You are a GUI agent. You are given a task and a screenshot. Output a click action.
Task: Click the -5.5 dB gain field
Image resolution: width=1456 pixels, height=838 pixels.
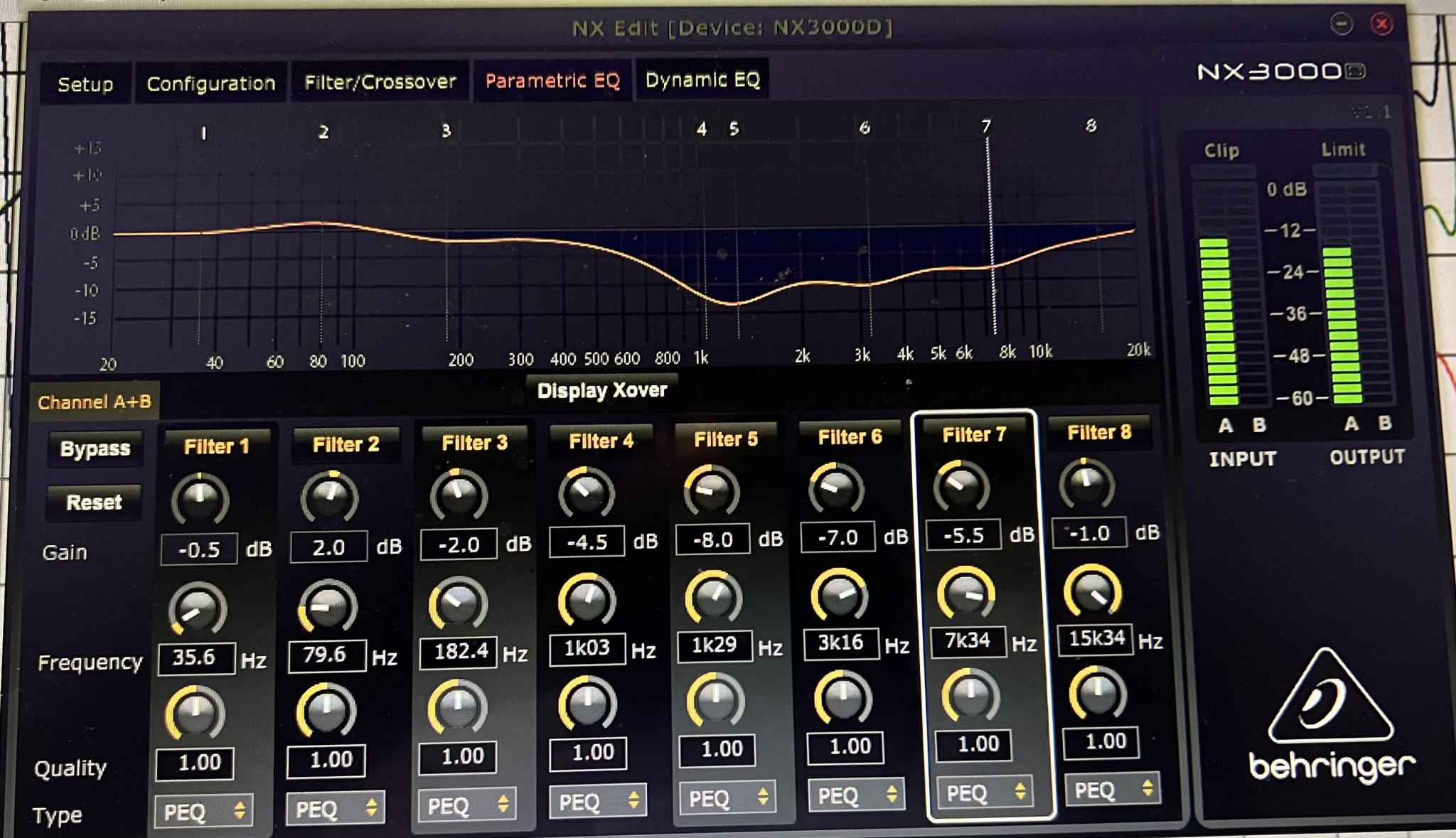click(x=963, y=535)
